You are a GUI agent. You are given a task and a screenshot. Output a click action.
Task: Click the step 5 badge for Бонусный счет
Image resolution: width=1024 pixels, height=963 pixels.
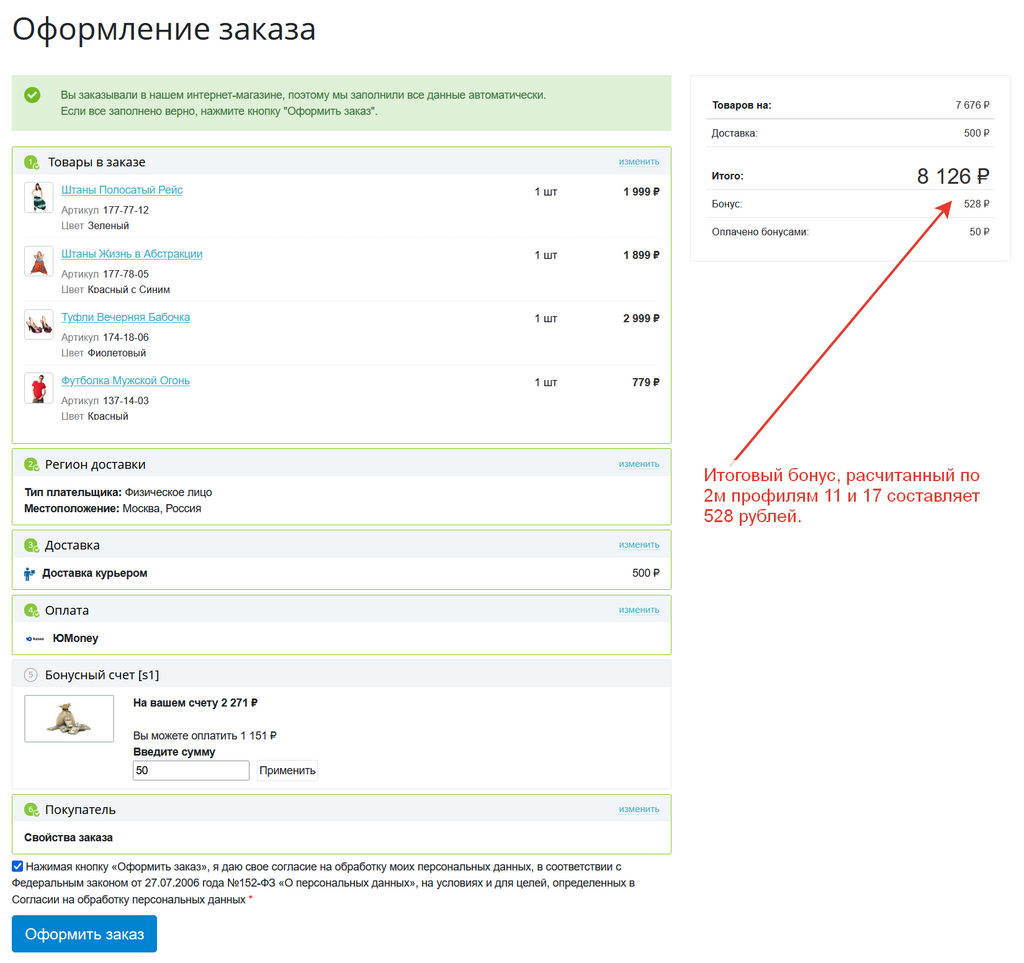pyautogui.click(x=31, y=675)
